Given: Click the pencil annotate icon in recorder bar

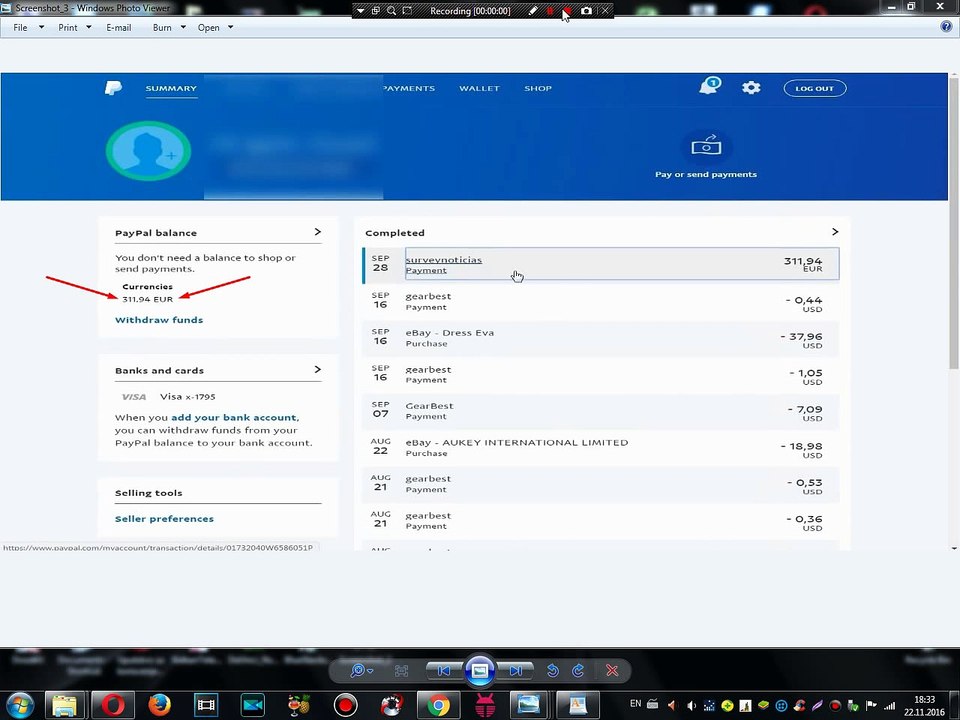Looking at the screenshot, I should coord(533,11).
